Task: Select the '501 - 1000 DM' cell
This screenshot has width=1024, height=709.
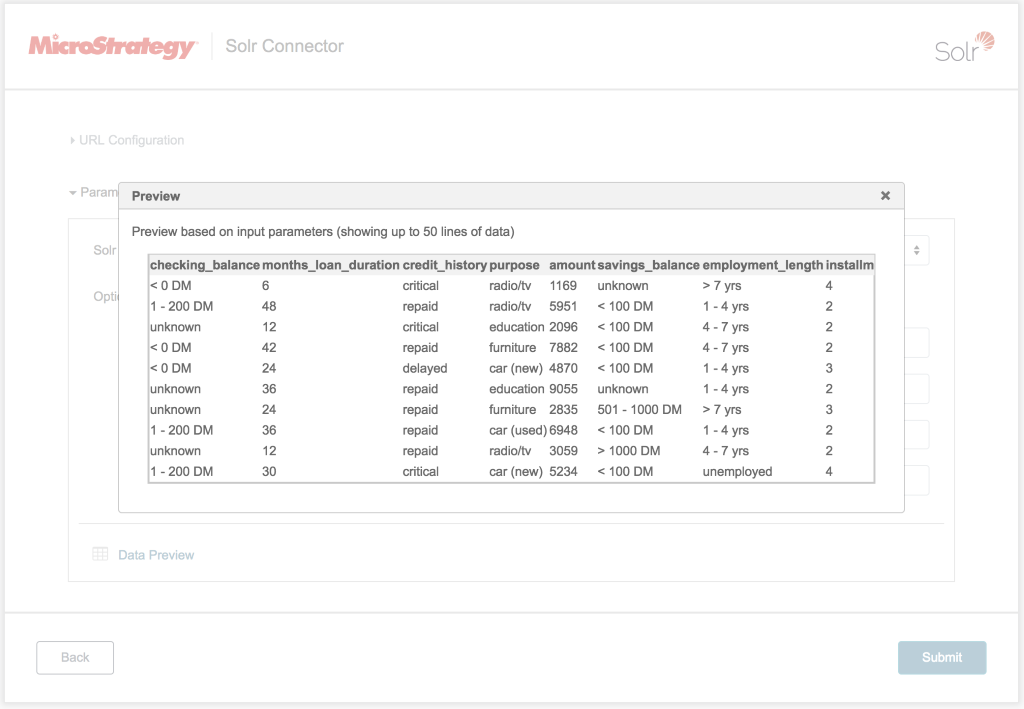Action: [639, 410]
